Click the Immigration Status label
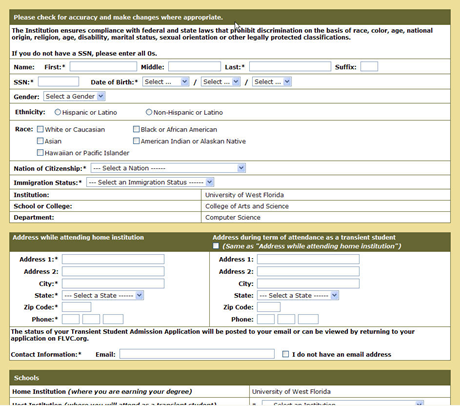The height and width of the screenshot is (406, 460). pyautogui.click(x=48, y=183)
